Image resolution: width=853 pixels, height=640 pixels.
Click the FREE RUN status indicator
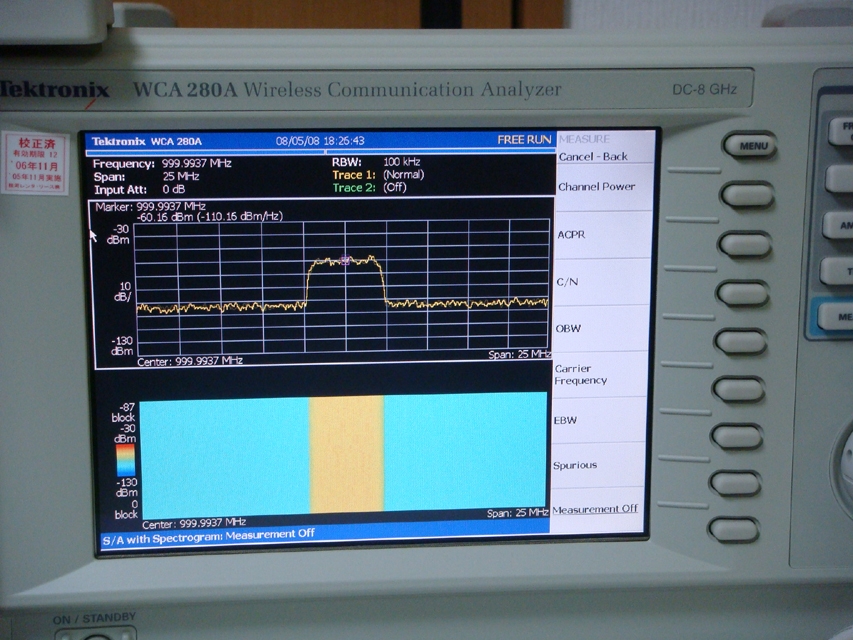coord(524,140)
